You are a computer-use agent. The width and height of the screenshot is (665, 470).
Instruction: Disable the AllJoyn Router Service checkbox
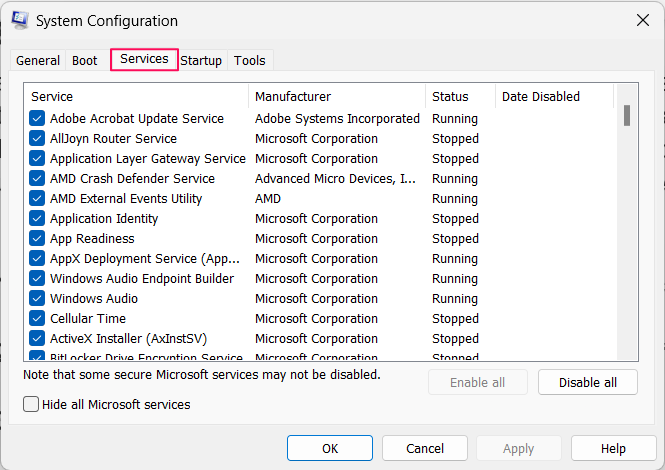coord(37,138)
